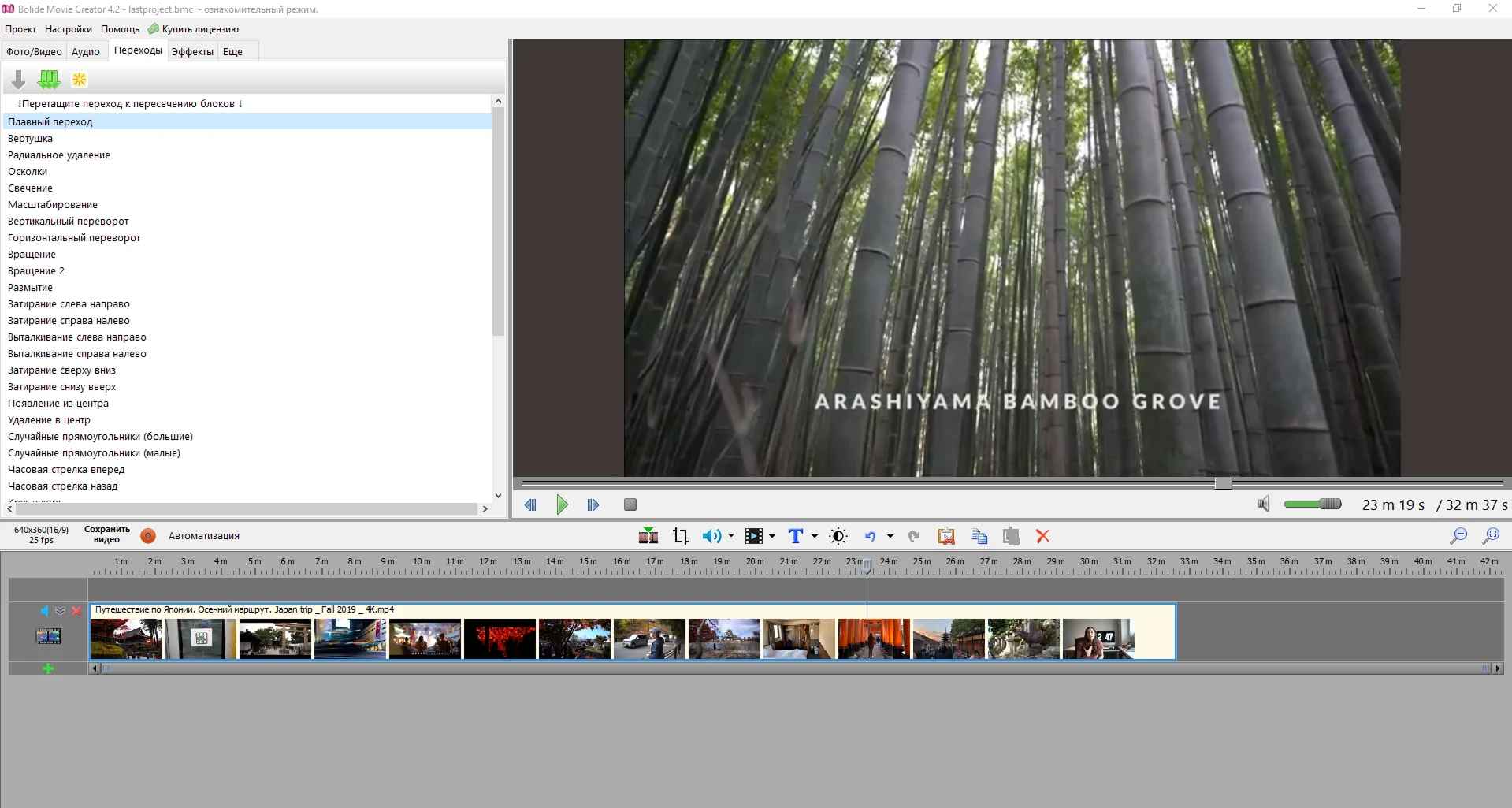
Task: Click the orange torii gates clip thumbnail
Action: [x=874, y=639]
